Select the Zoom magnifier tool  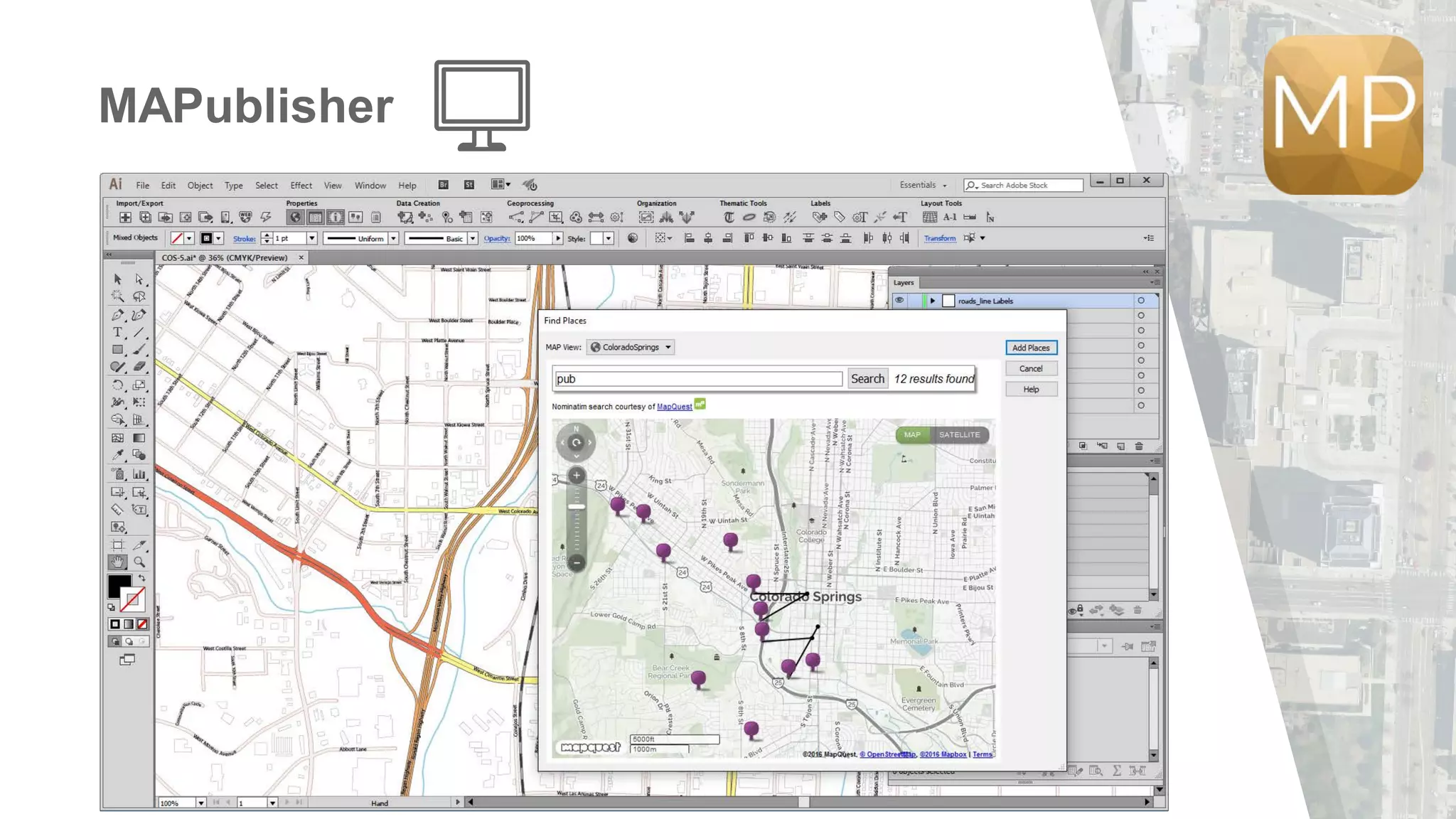[x=139, y=562]
